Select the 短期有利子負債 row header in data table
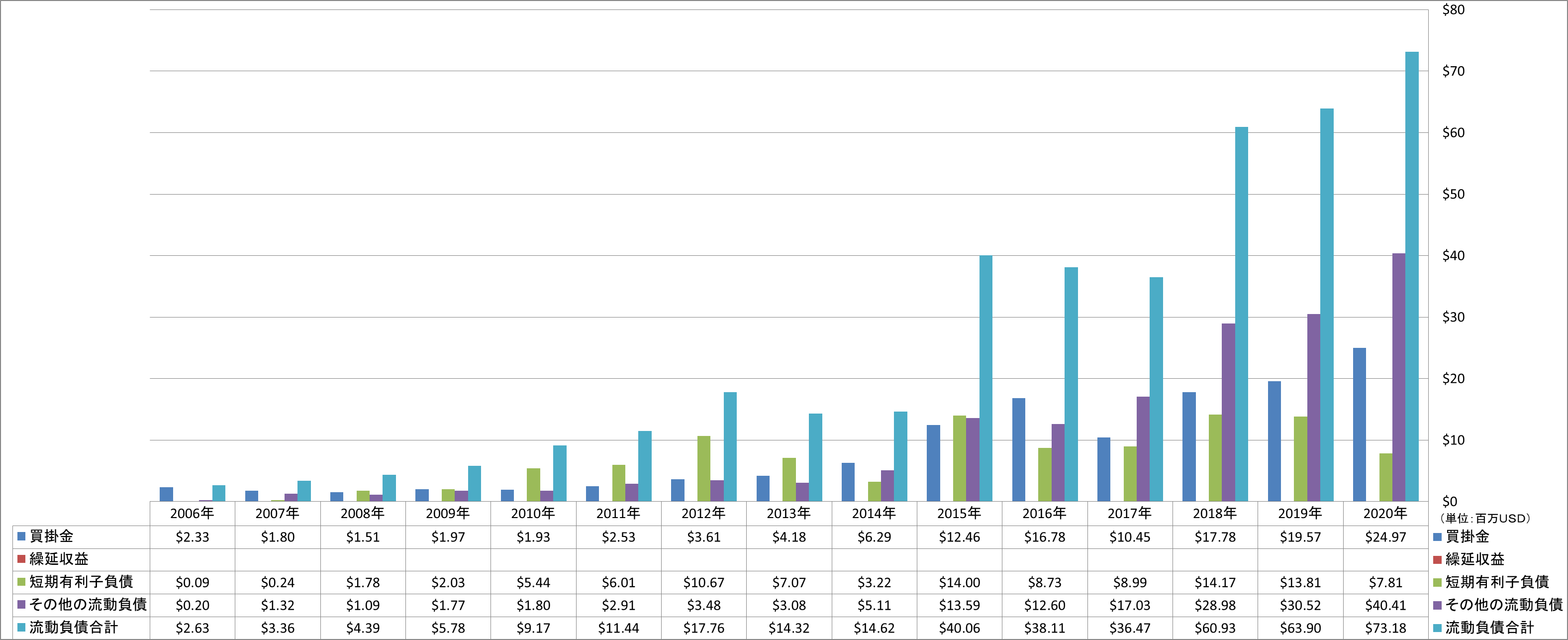Viewport: 1568px width, 640px height. point(81,582)
